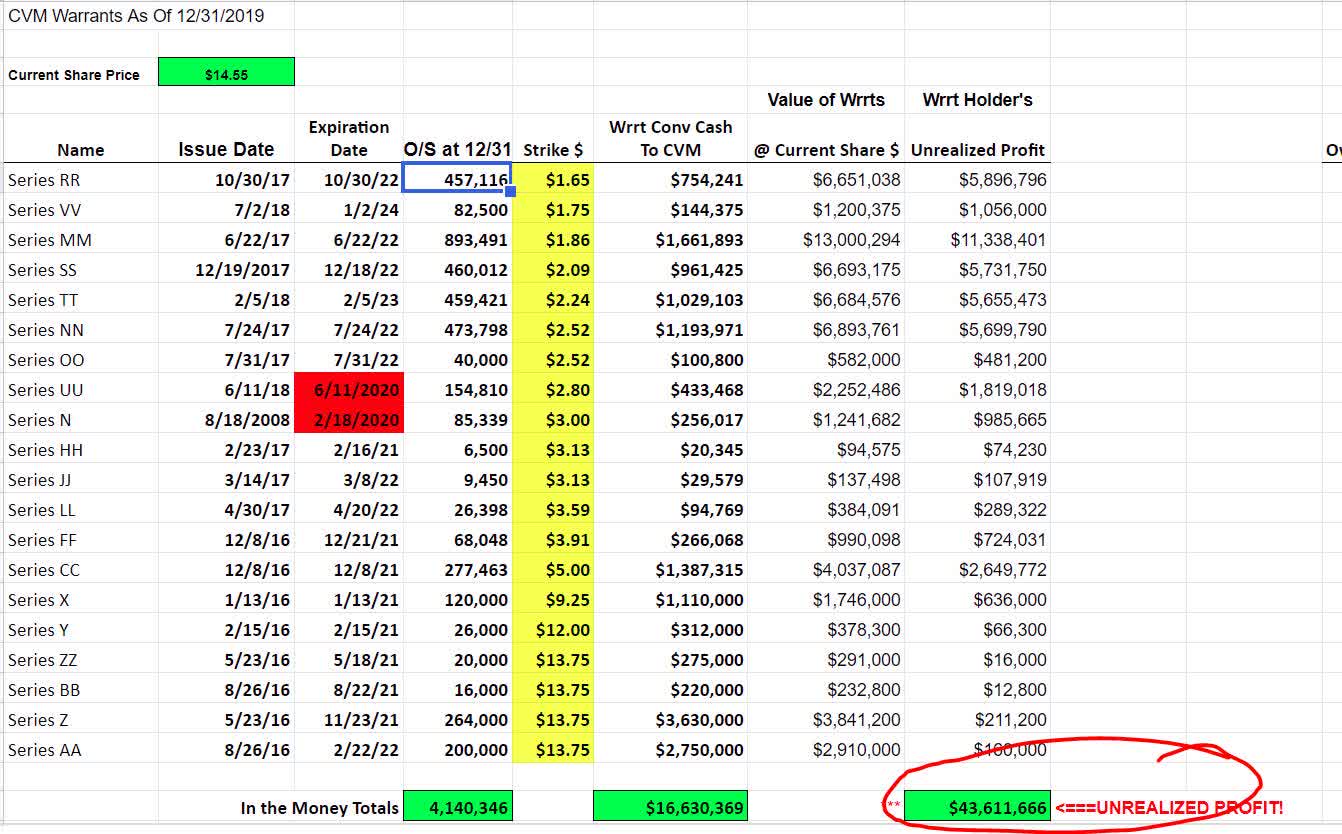
Task: Select the Series HH strike cell $3.13
Action: click(553, 450)
